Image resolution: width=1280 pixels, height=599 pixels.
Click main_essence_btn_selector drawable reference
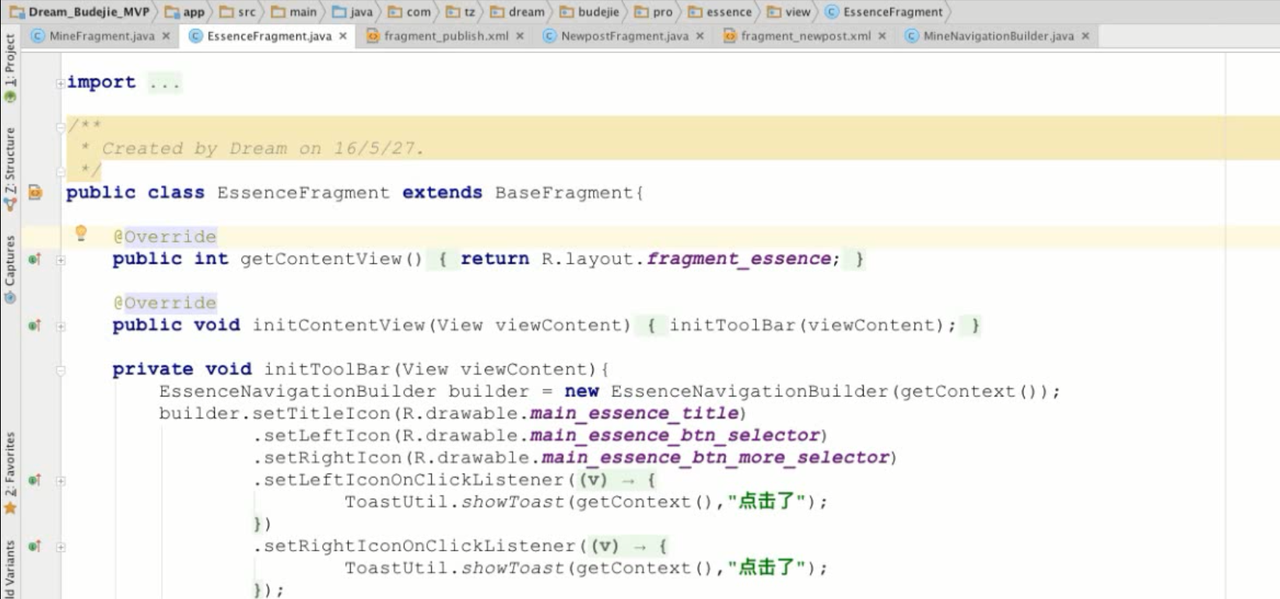pyautogui.click(x=675, y=436)
